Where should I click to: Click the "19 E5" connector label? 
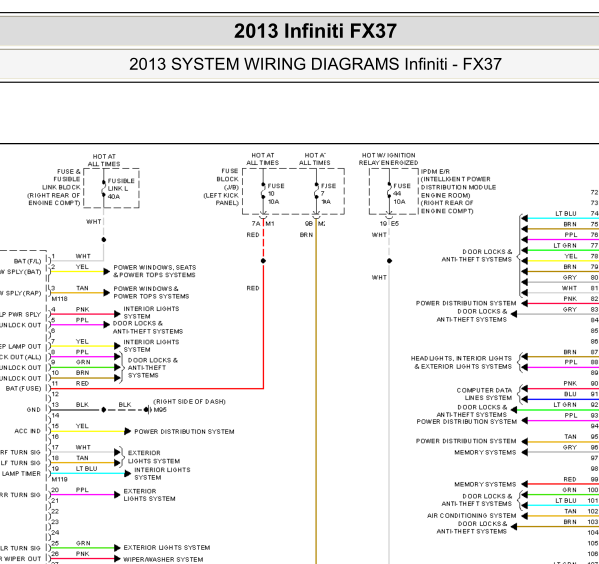[x=389, y=224]
